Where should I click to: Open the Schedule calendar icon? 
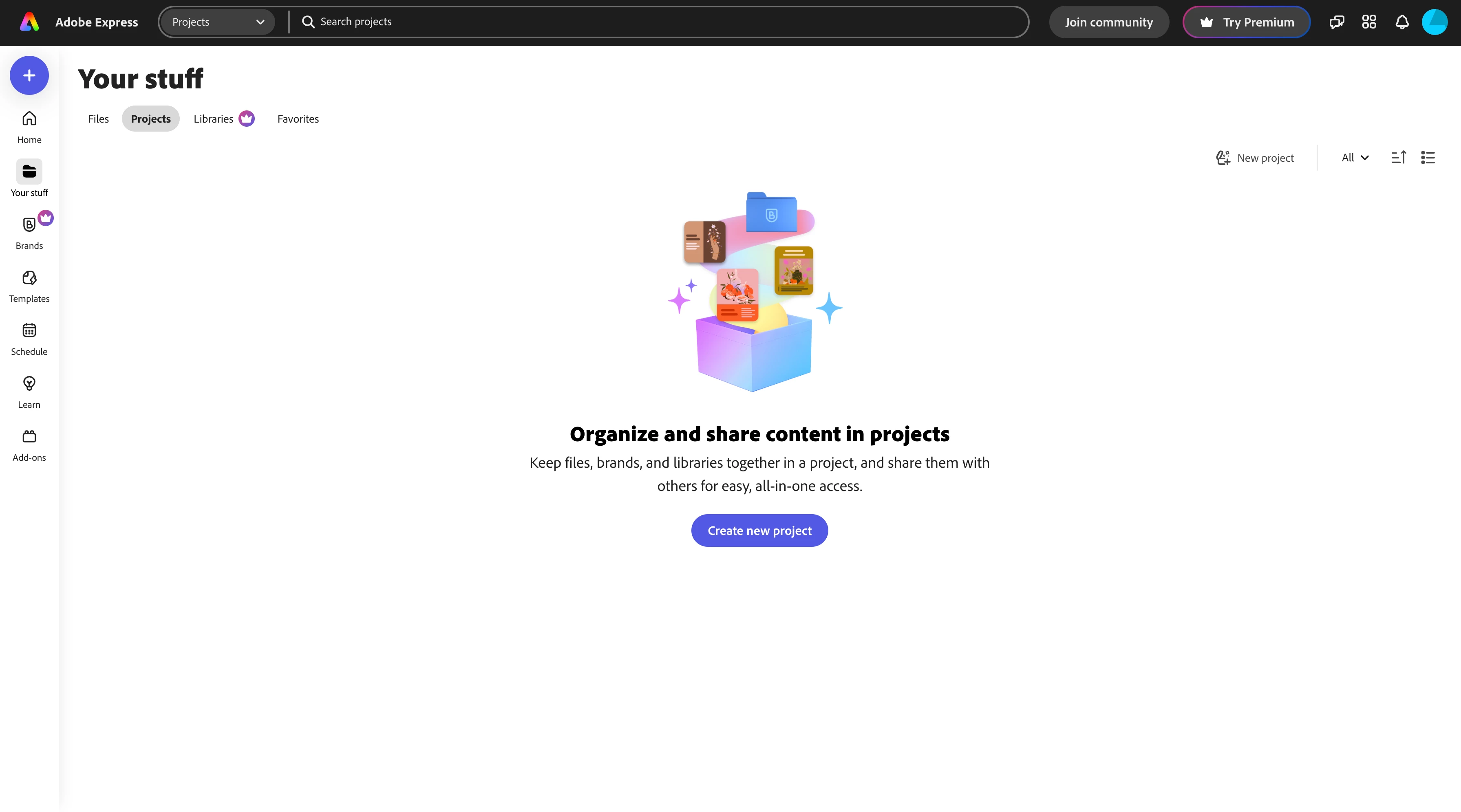click(x=29, y=330)
